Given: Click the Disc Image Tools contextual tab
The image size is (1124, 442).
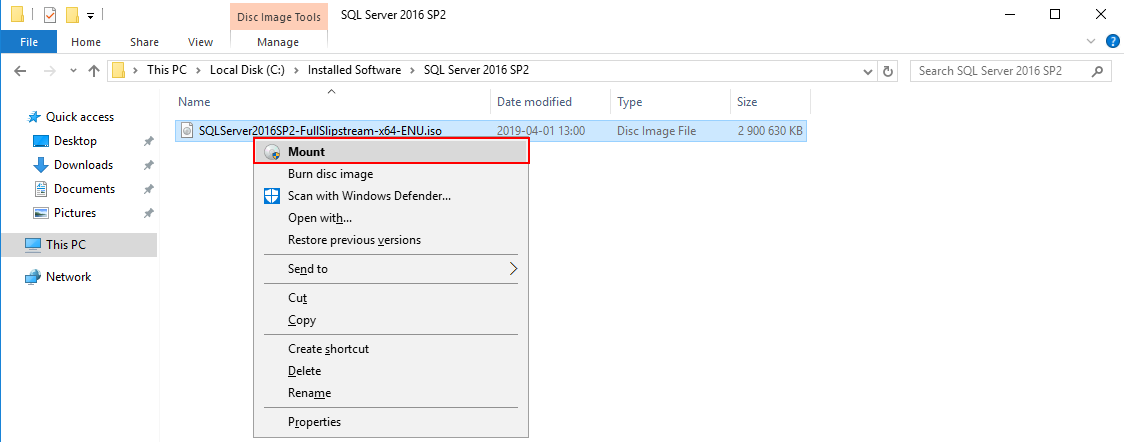Looking at the screenshot, I should pos(279,16).
